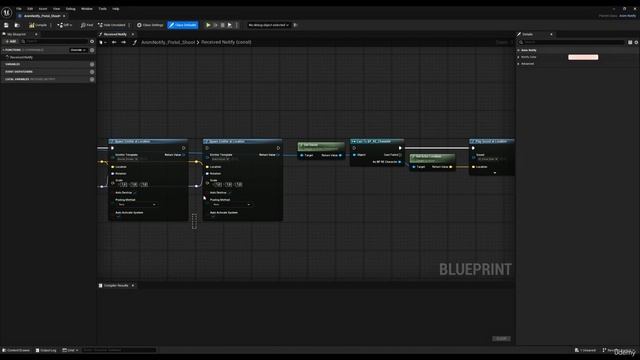Click the Notify Color swatch
640x360 pixels.
coord(583,57)
